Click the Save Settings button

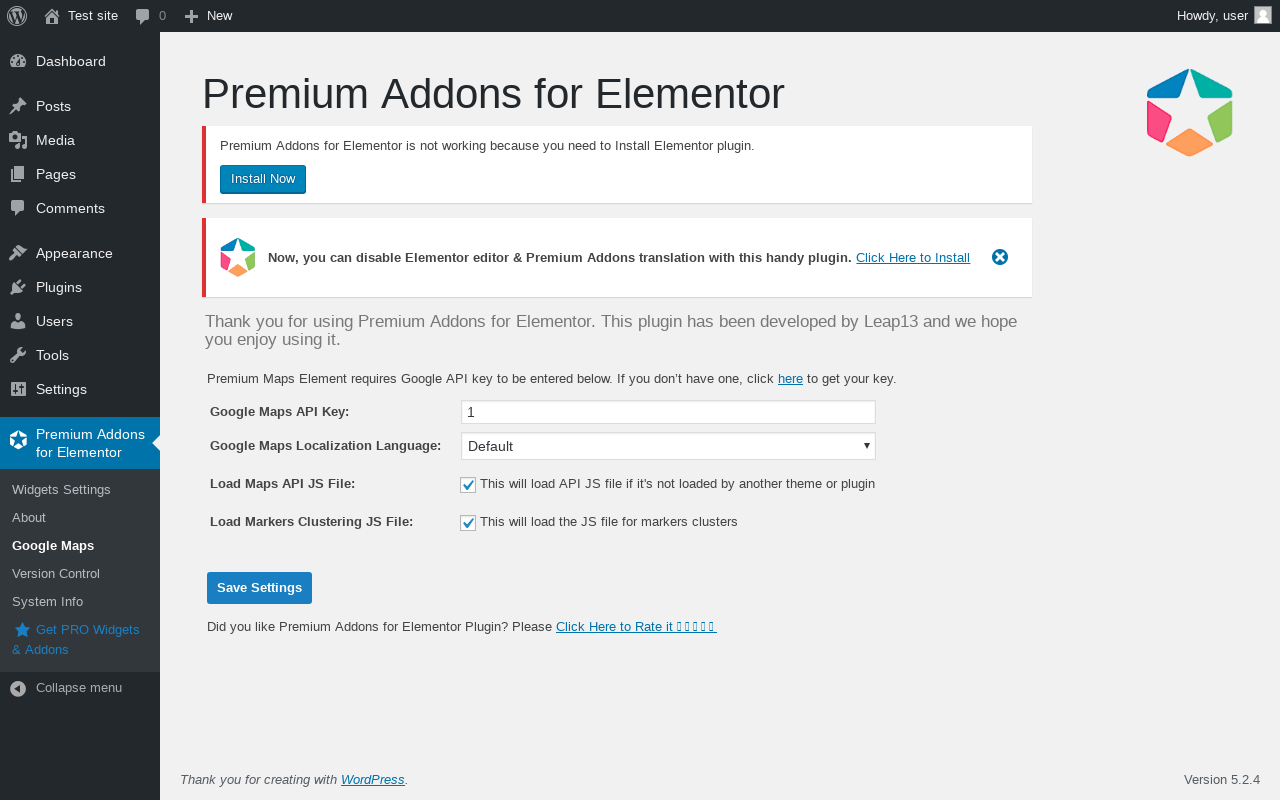(259, 588)
